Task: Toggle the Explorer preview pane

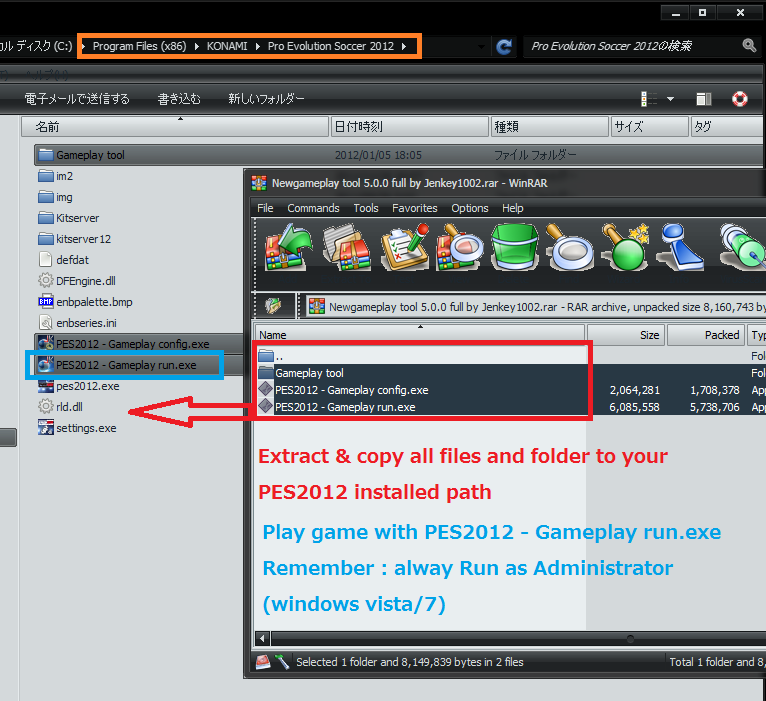Action: coord(704,99)
